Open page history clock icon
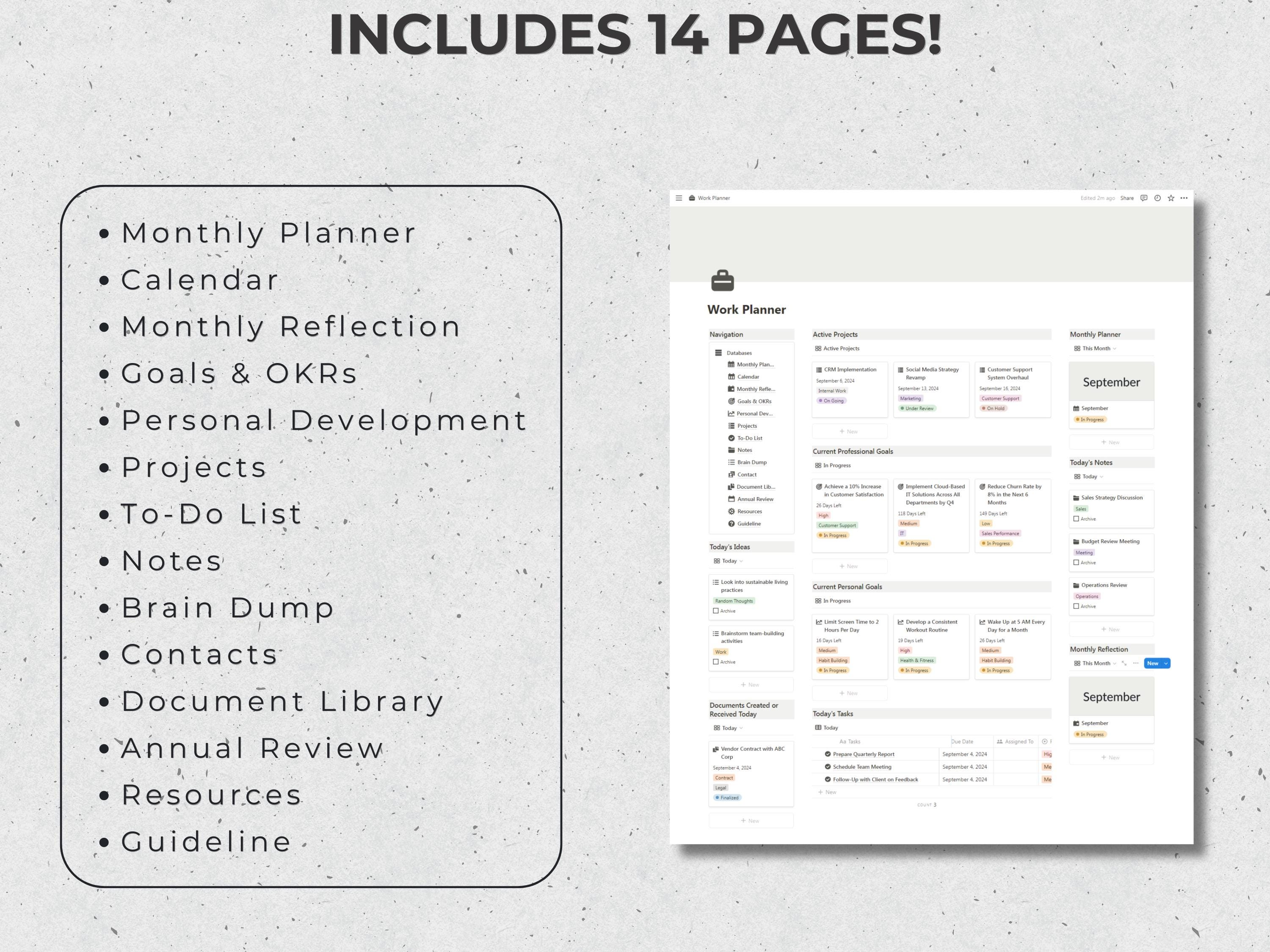The image size is (1270, 952). tap(1157, 198)
